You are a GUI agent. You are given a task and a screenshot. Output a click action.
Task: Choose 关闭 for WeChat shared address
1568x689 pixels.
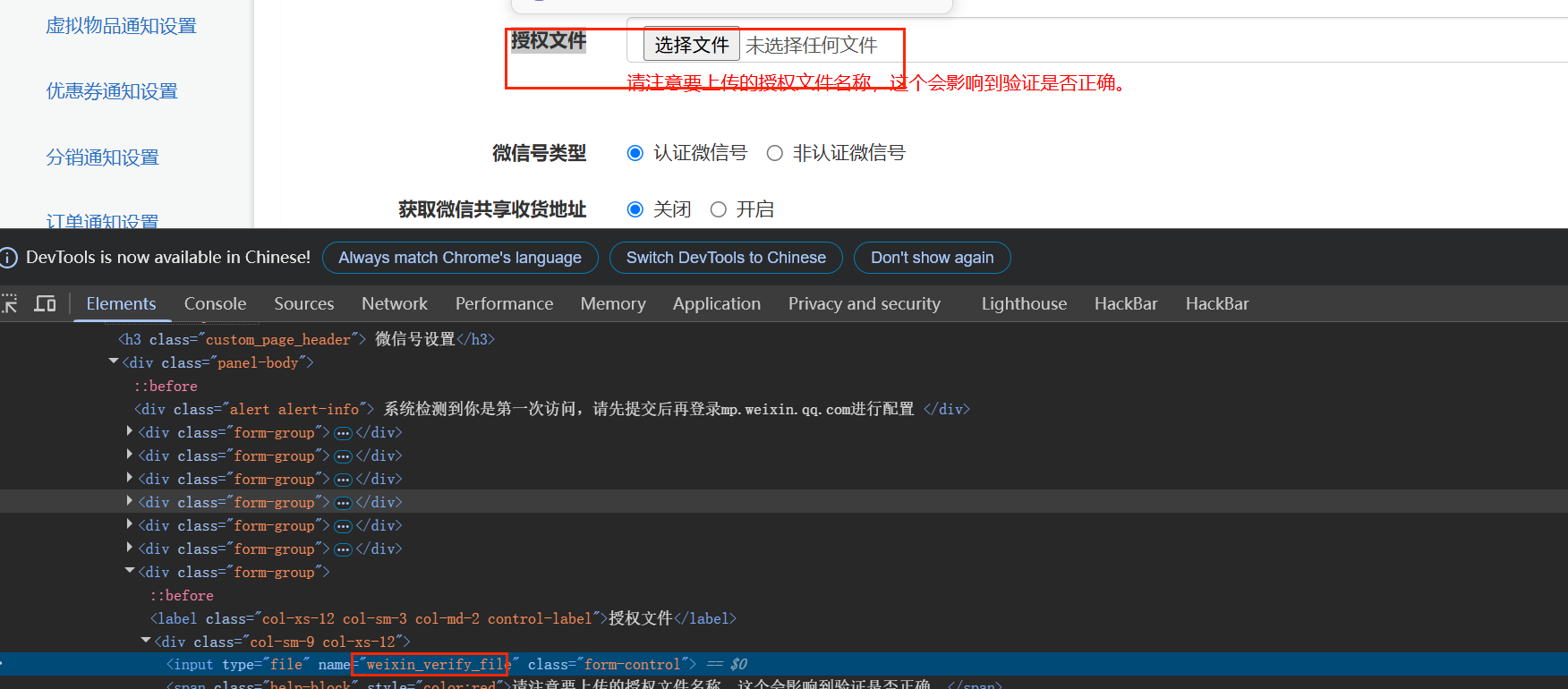click(x=635, y=209)
